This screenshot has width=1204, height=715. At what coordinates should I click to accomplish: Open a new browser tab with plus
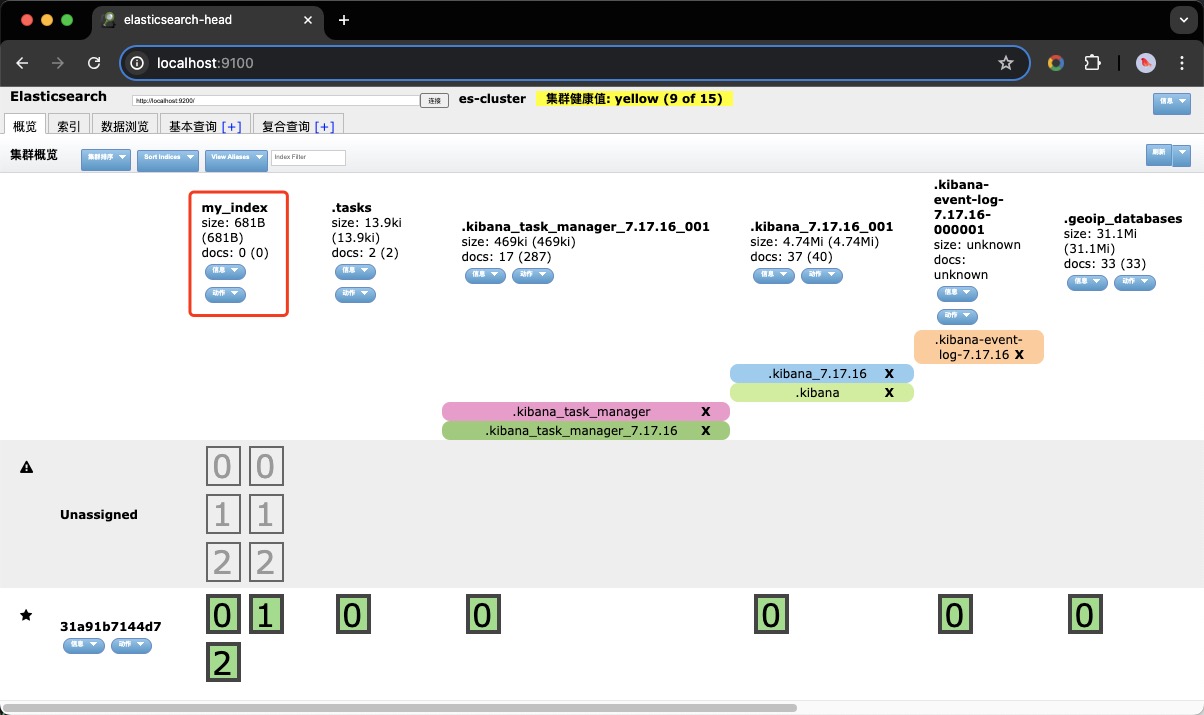click(344, 20)
